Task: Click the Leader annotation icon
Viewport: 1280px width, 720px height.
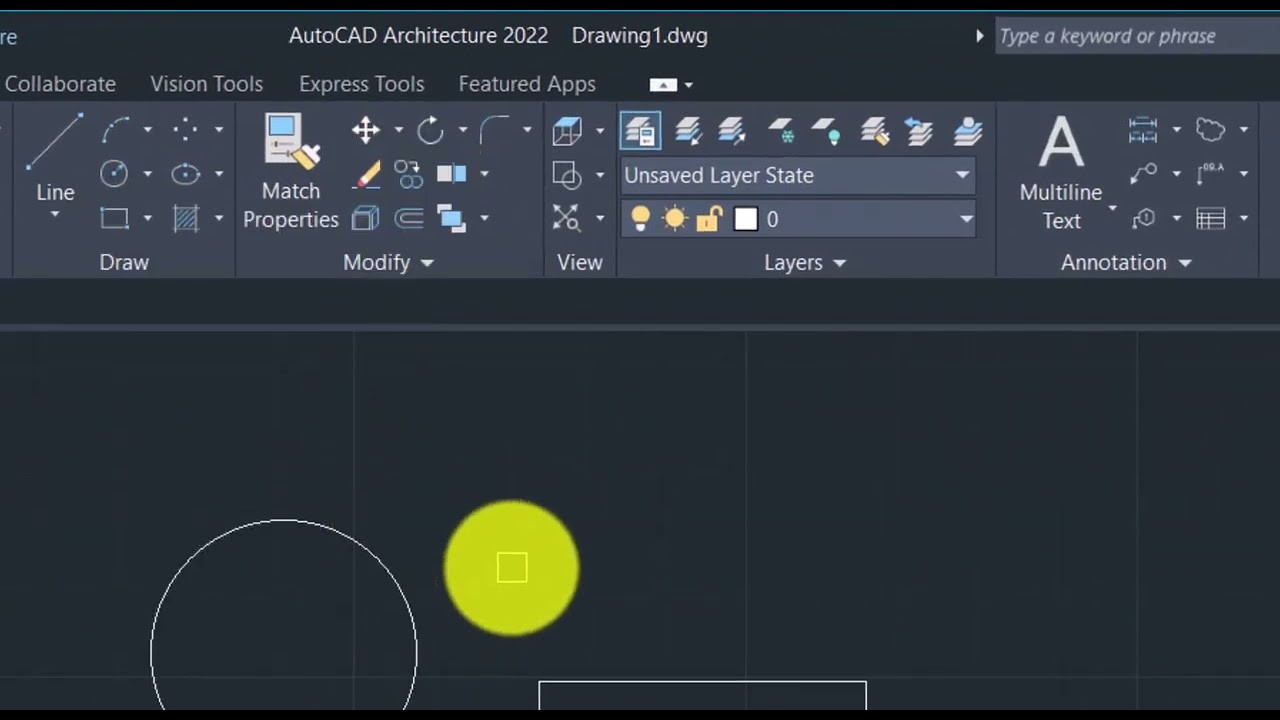Action: click(x=1143, y=174)
